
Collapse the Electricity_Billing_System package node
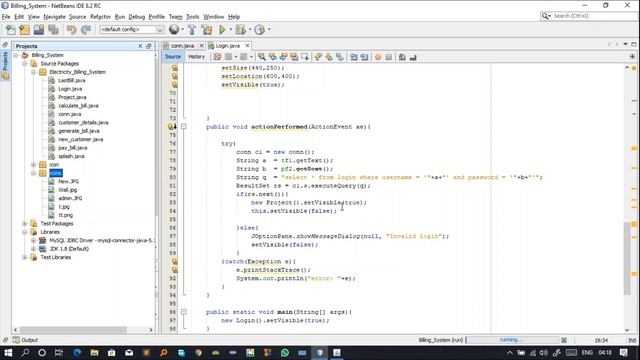coord(34,72)
